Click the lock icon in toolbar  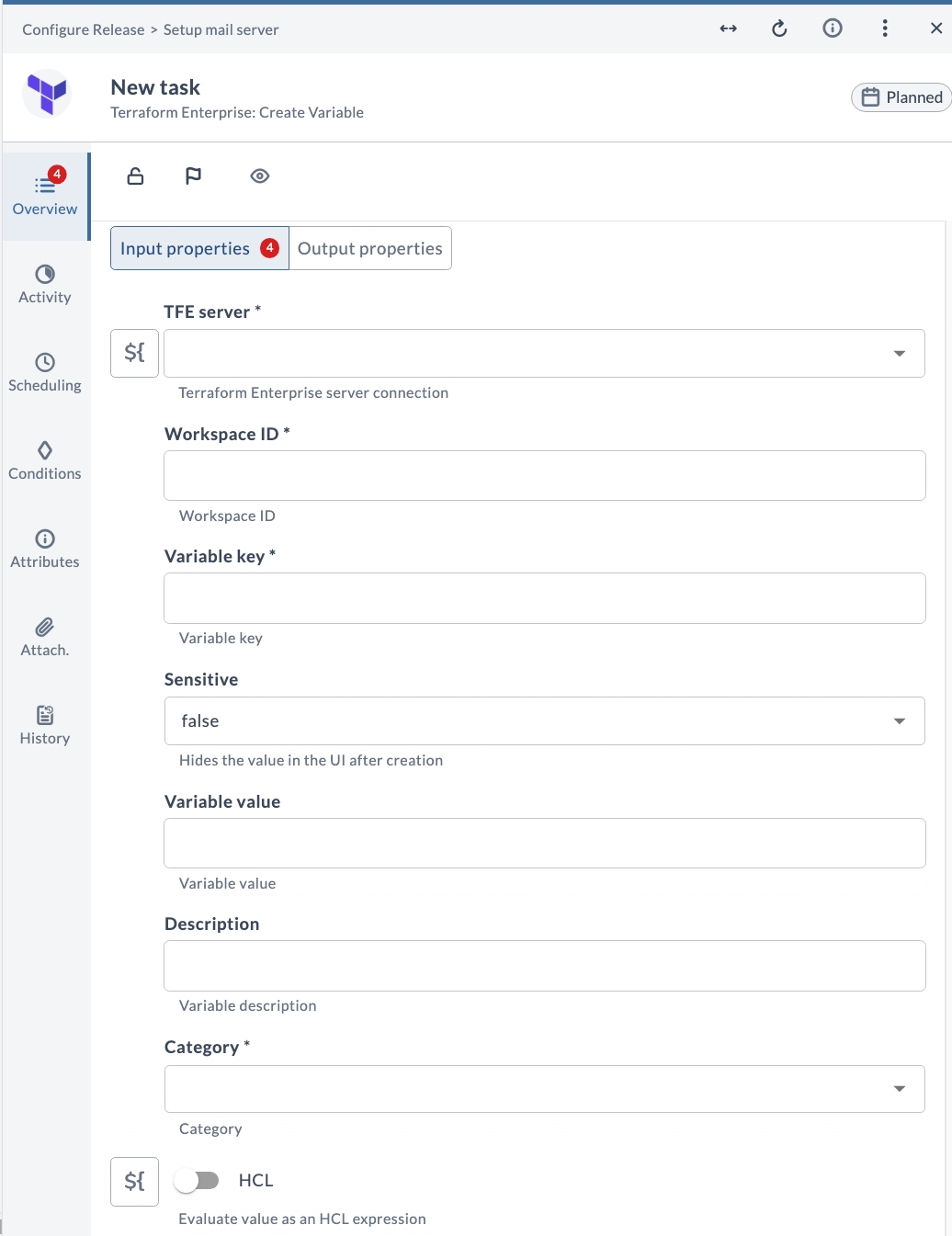[135, 176]
